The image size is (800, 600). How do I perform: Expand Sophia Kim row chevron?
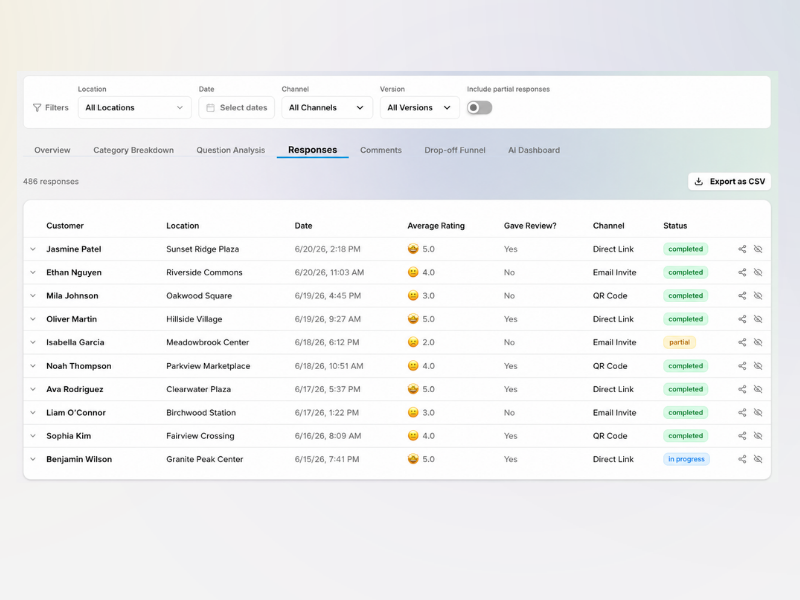coord(33,436)
